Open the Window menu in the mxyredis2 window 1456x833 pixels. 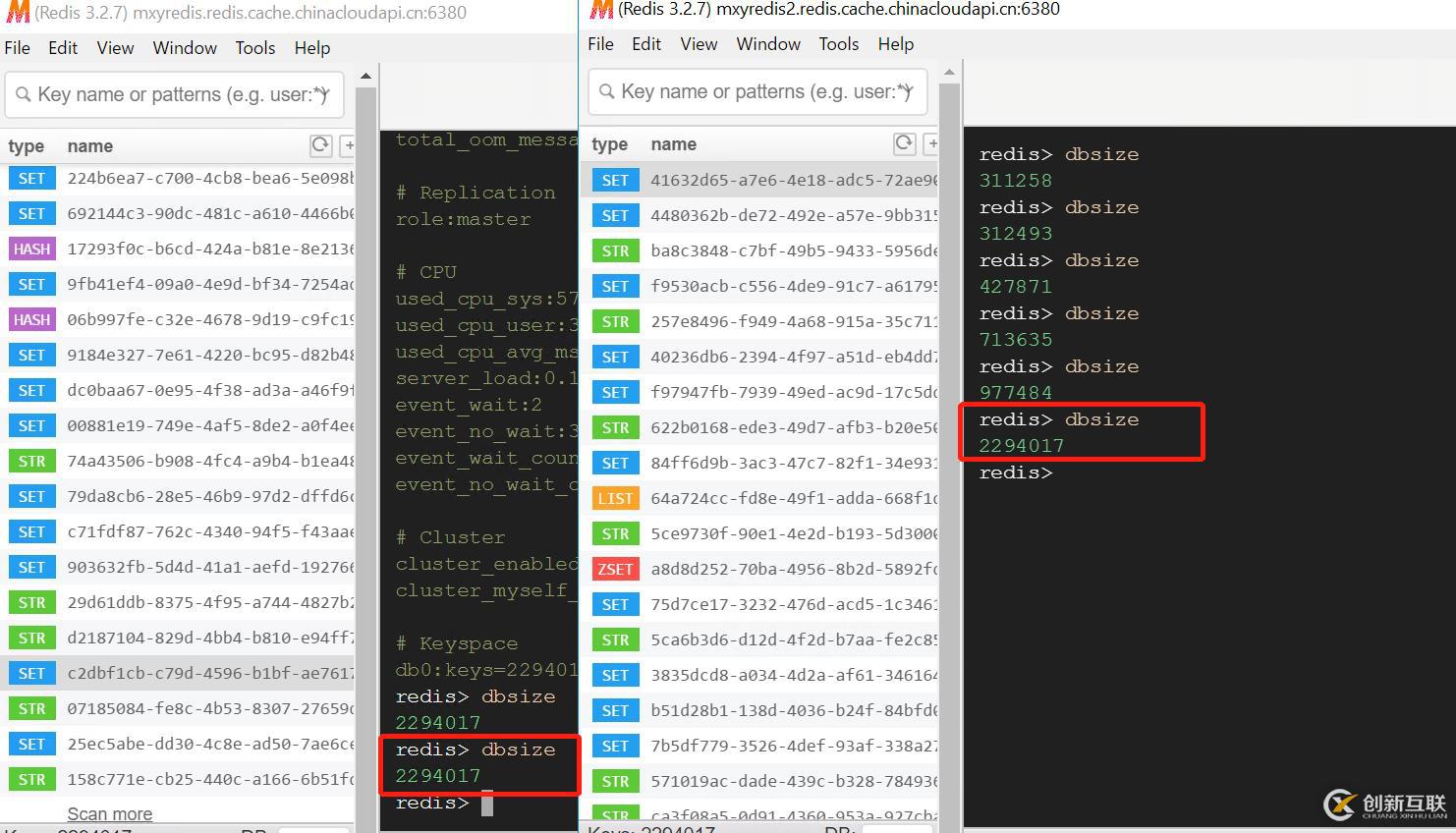click(768, 44)
